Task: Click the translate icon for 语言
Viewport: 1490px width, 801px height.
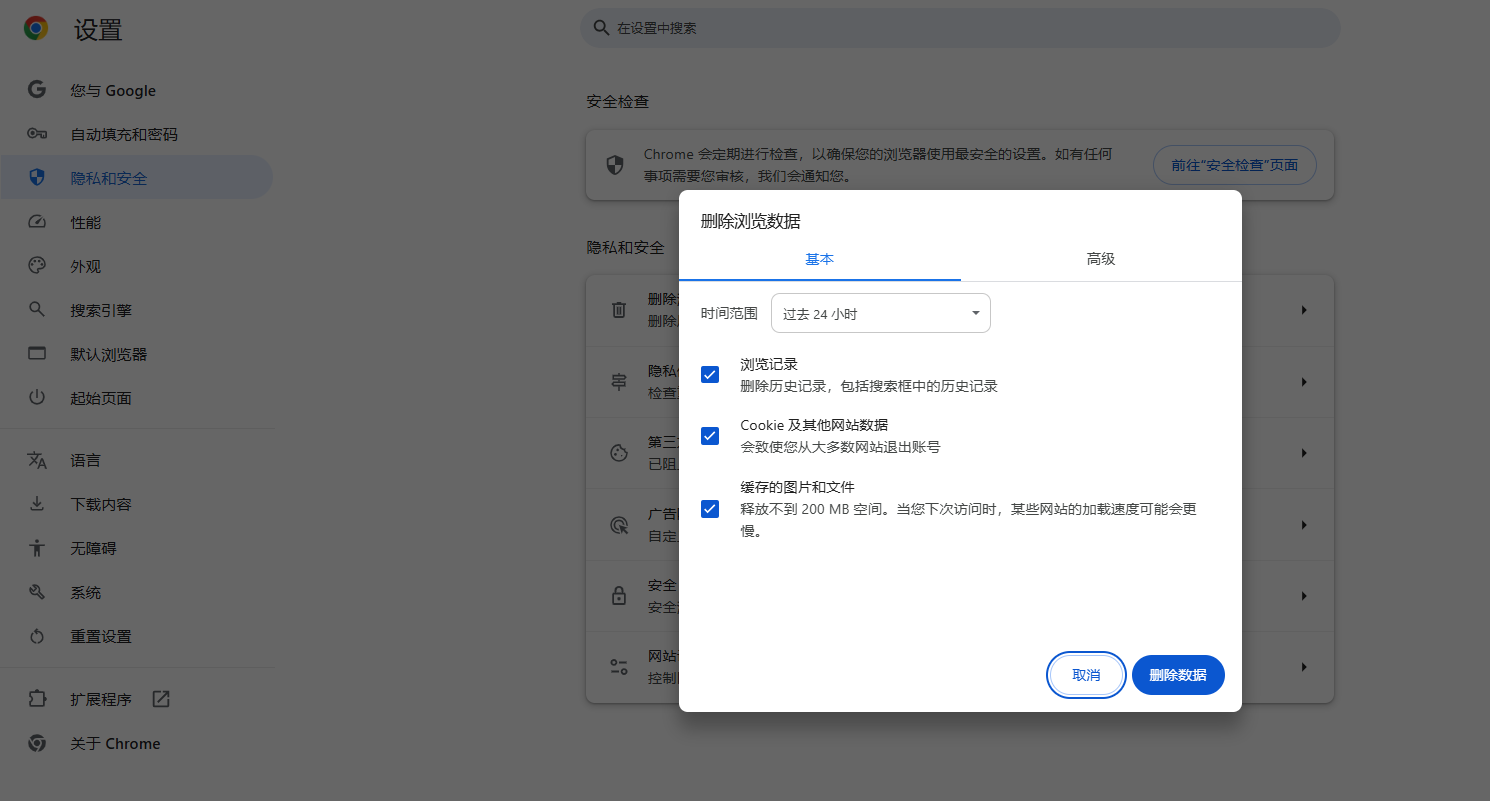Action: click(37, 460)
